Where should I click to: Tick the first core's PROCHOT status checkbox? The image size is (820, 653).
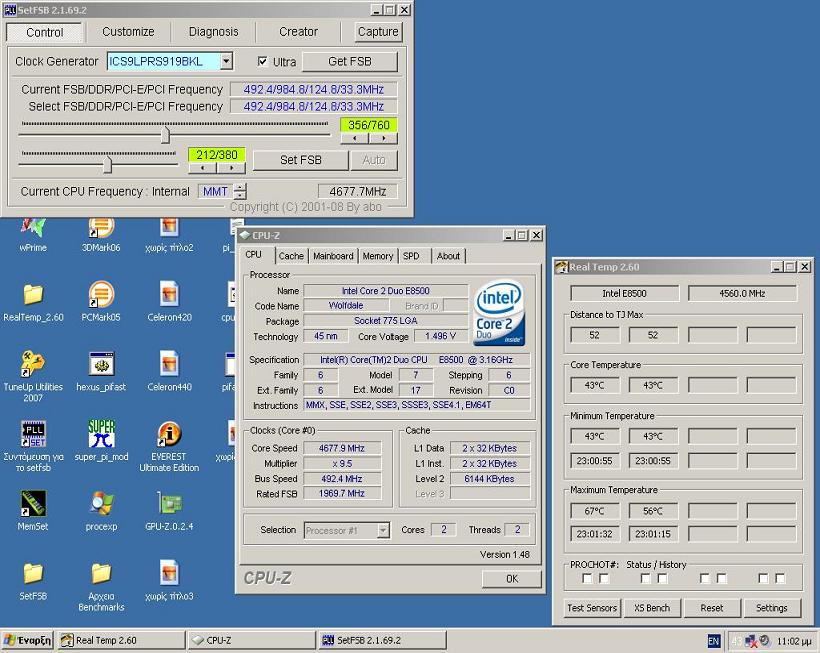point(587,578)
